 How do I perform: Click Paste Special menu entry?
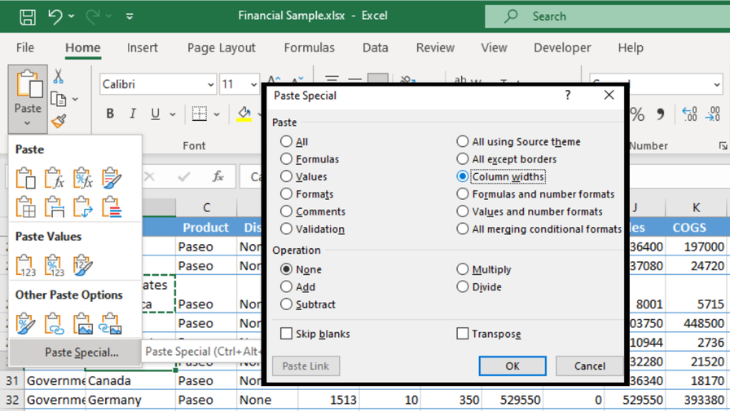75,352
